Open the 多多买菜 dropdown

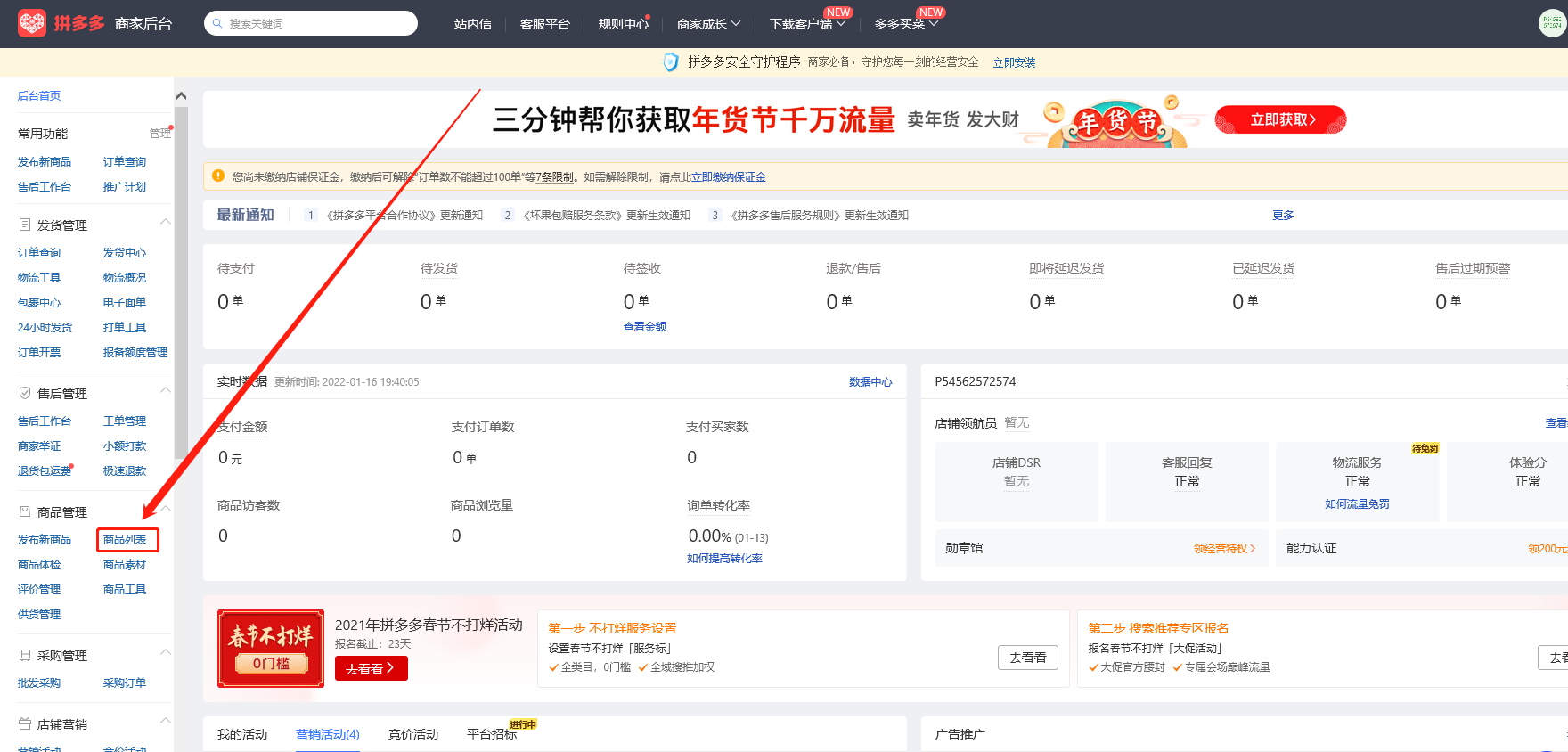click(x=906, y=24)
